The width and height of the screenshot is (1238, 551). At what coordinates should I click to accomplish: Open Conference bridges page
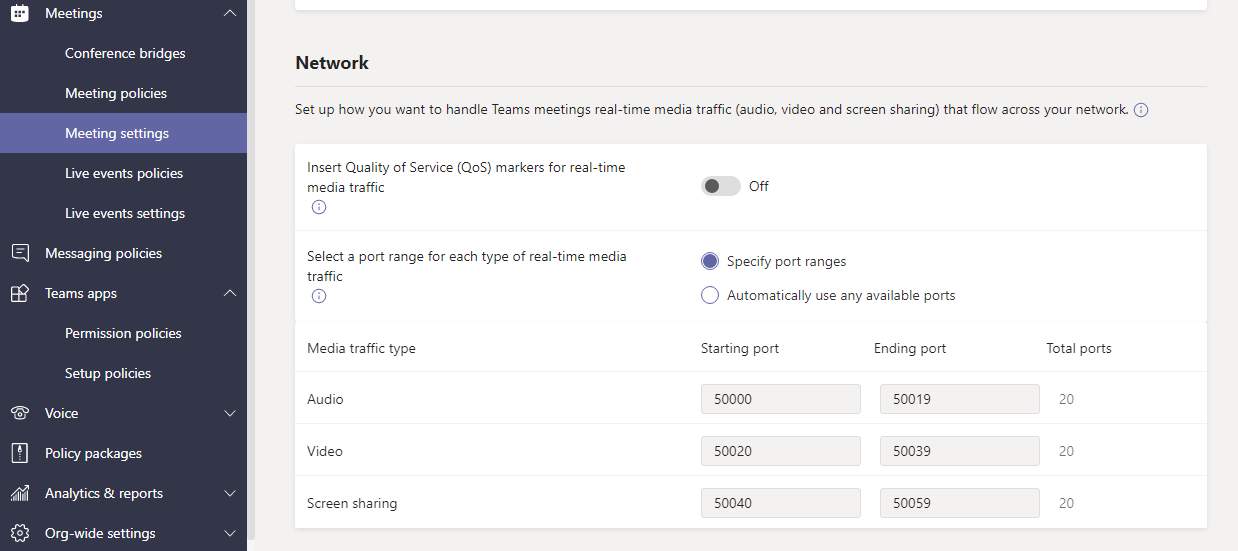click(125, 53)
